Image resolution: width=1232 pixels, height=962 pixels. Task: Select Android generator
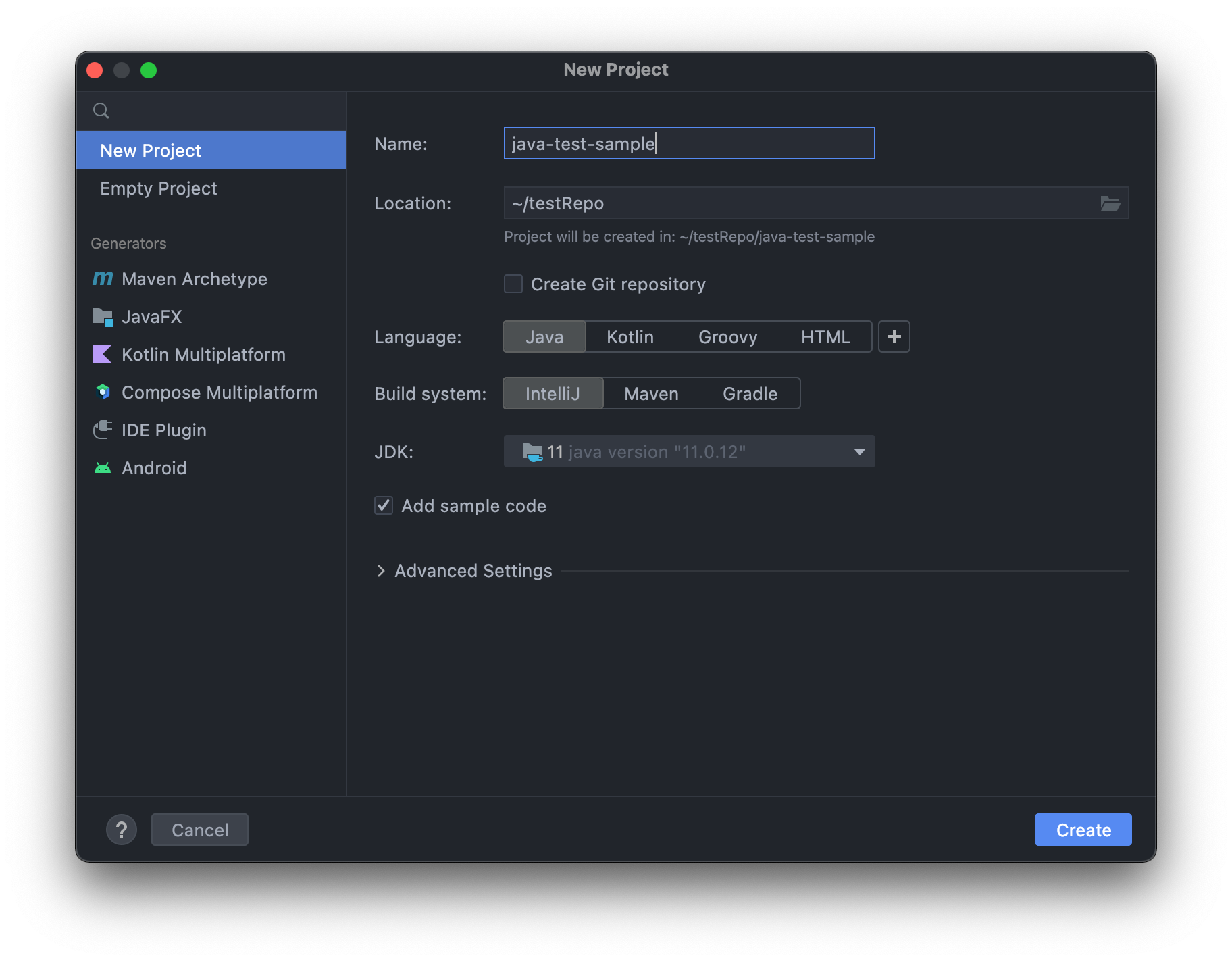[211, 467]
